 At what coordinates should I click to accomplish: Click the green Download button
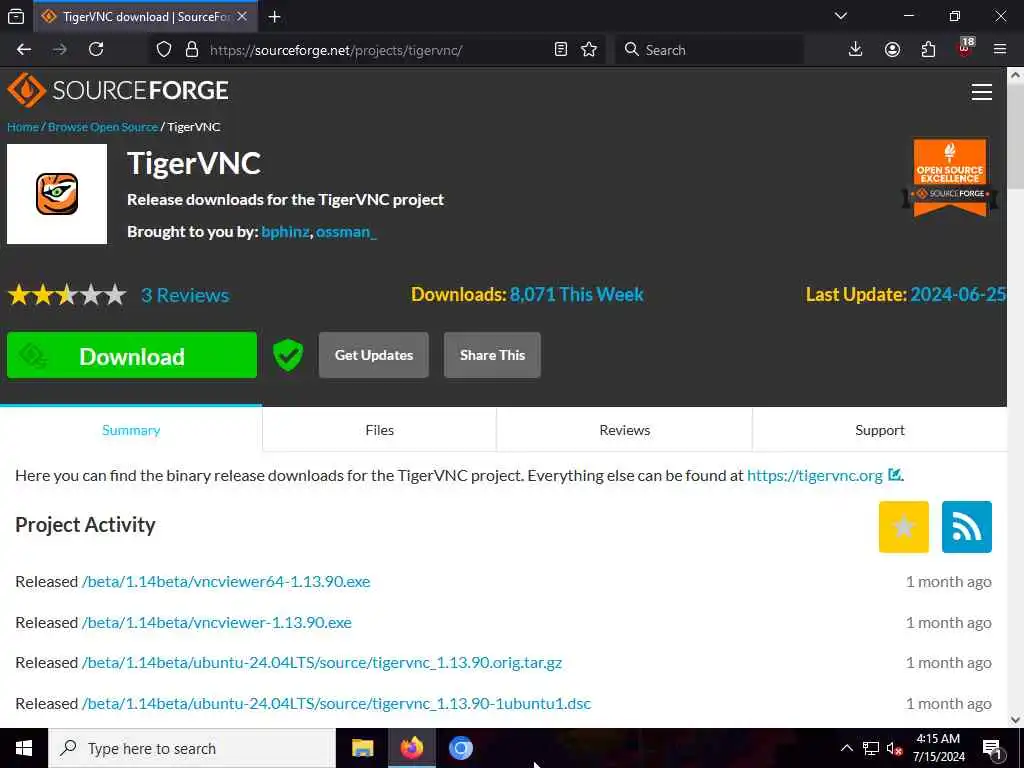pos(132,355)
